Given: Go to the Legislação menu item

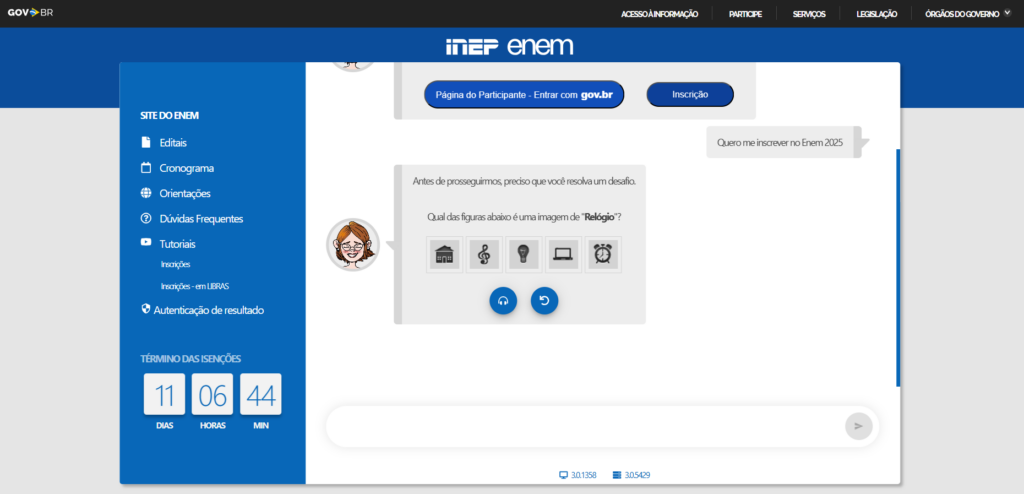Looking at the screenshot, I should (876, 14).
